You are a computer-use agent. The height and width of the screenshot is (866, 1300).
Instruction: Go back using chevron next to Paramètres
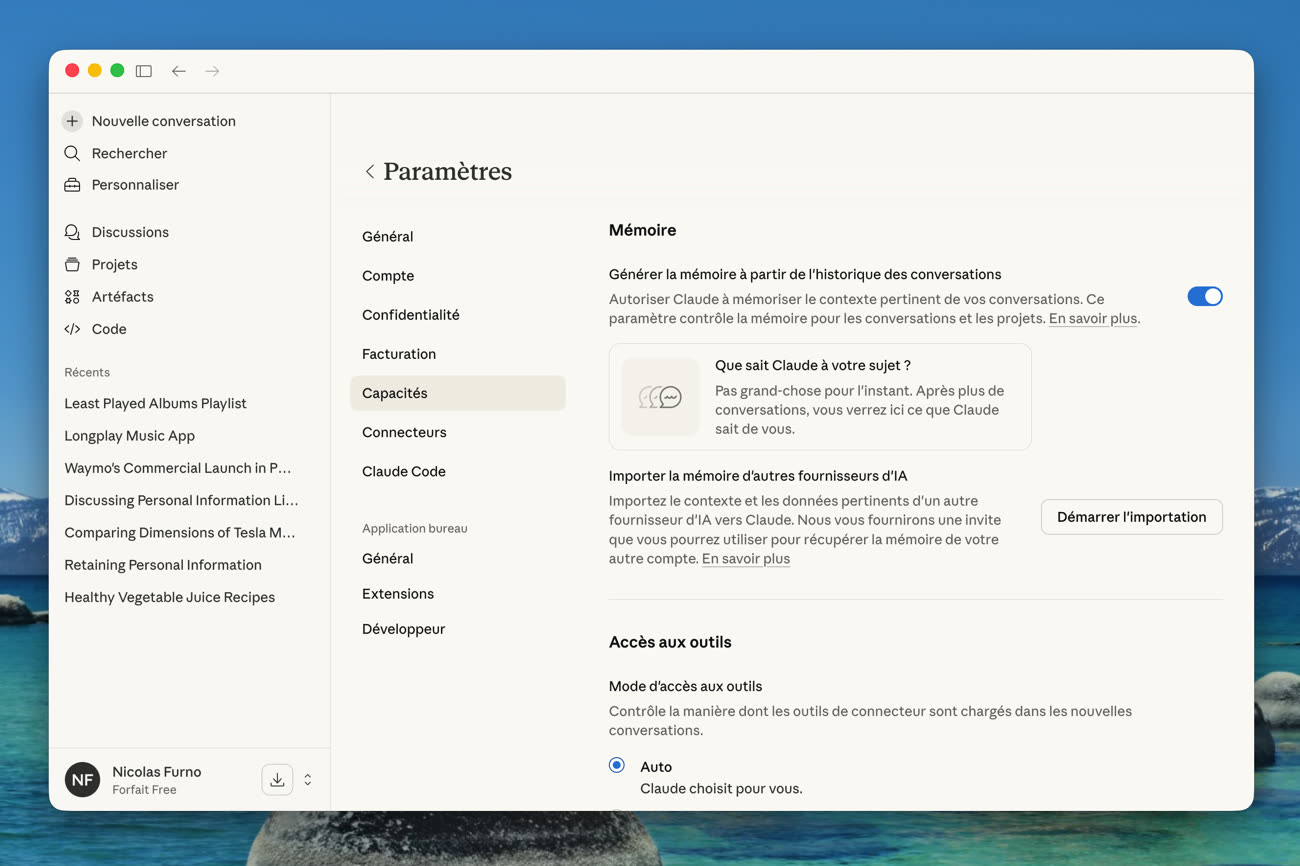369,172
